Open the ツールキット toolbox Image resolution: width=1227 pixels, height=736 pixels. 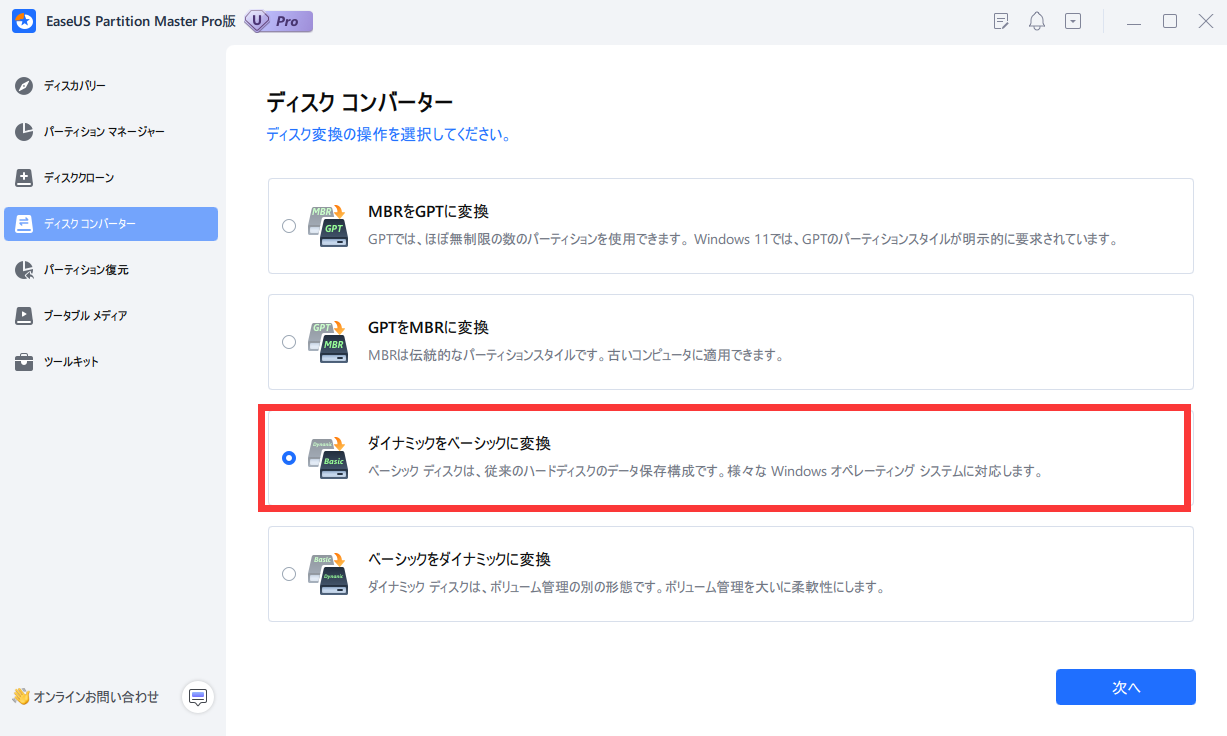22,361
